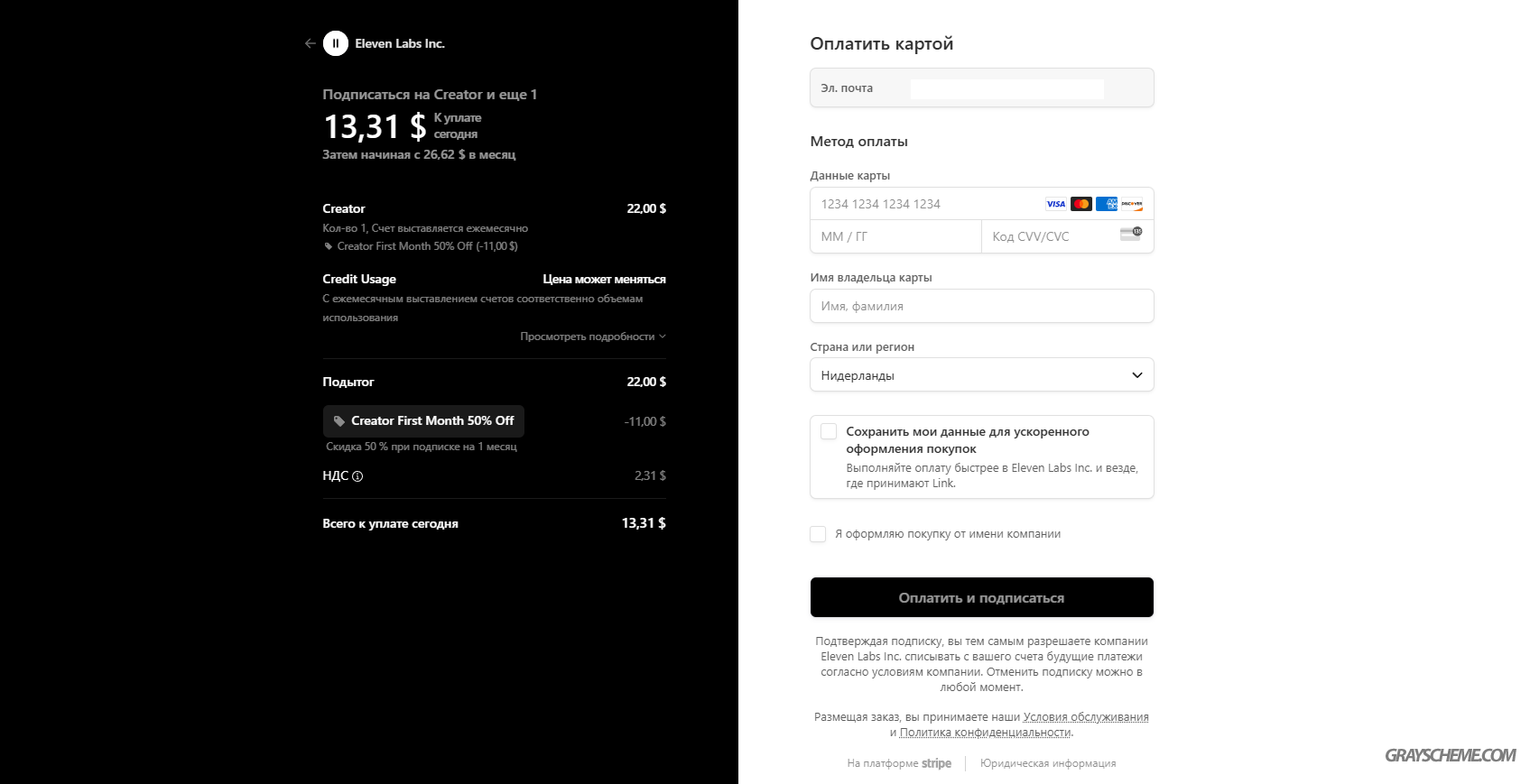
Task: Click the Оплатить и подписаться button
Action: point(982,597)
